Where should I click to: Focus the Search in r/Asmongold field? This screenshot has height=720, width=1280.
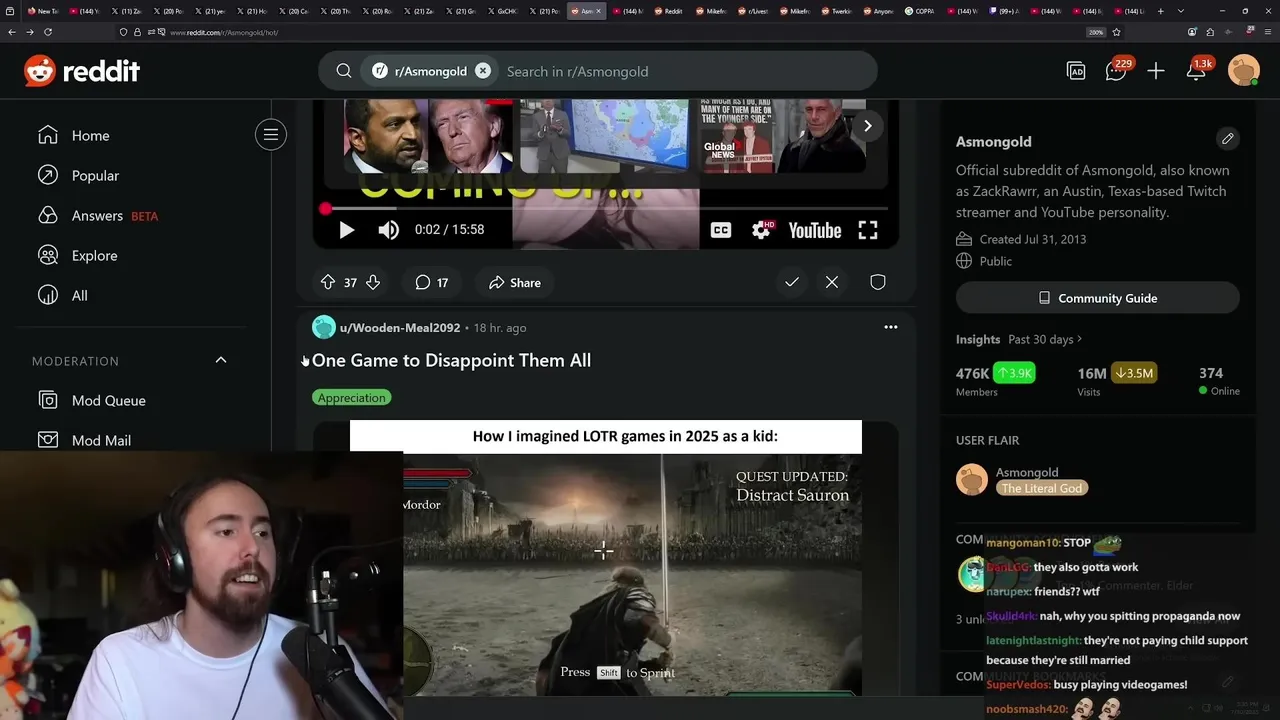point(684,71)
